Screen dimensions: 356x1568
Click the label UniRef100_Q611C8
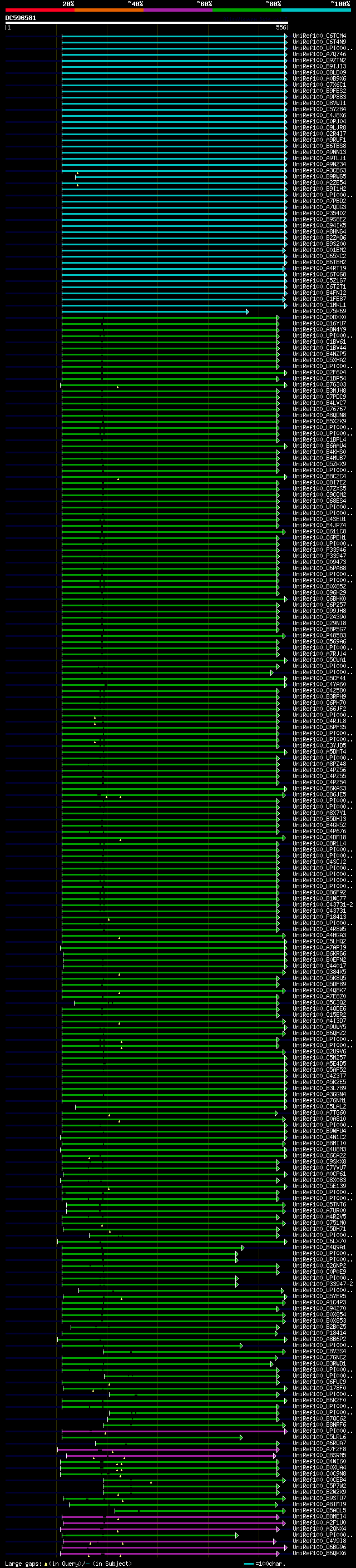click(319, 531)
